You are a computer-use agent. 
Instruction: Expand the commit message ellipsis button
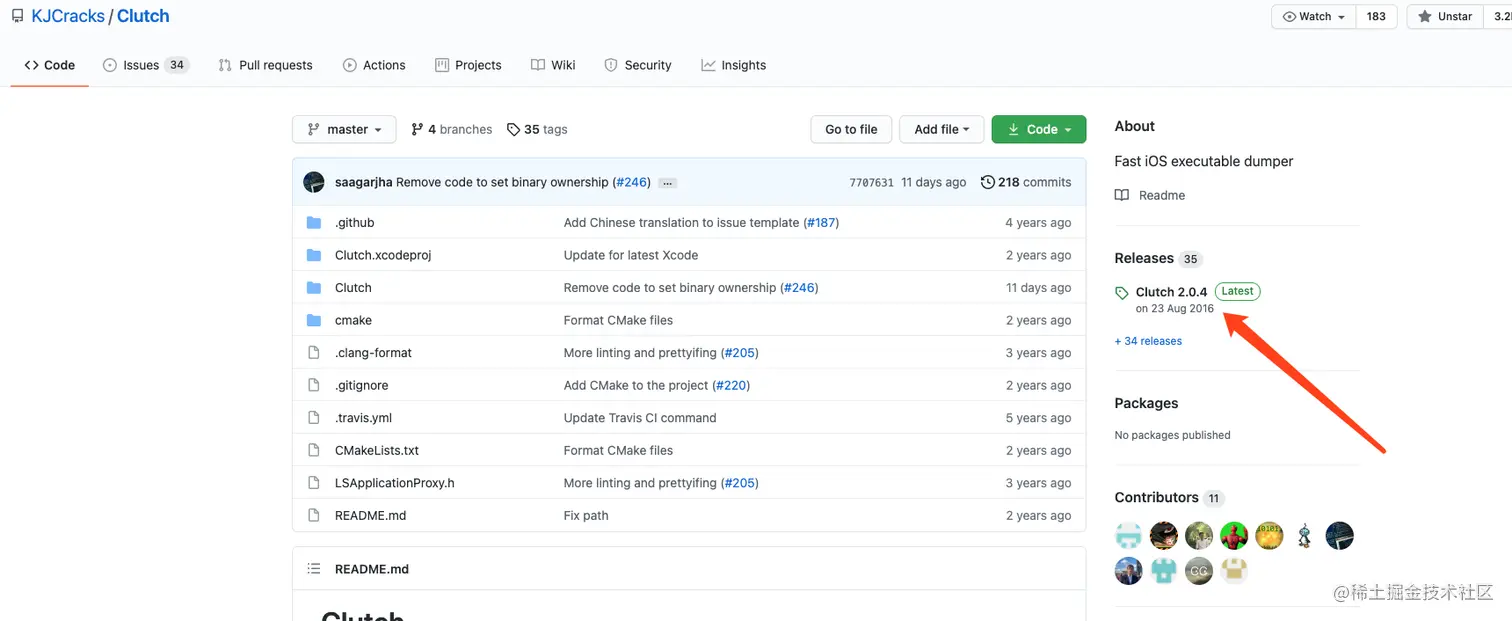point(668,183)
